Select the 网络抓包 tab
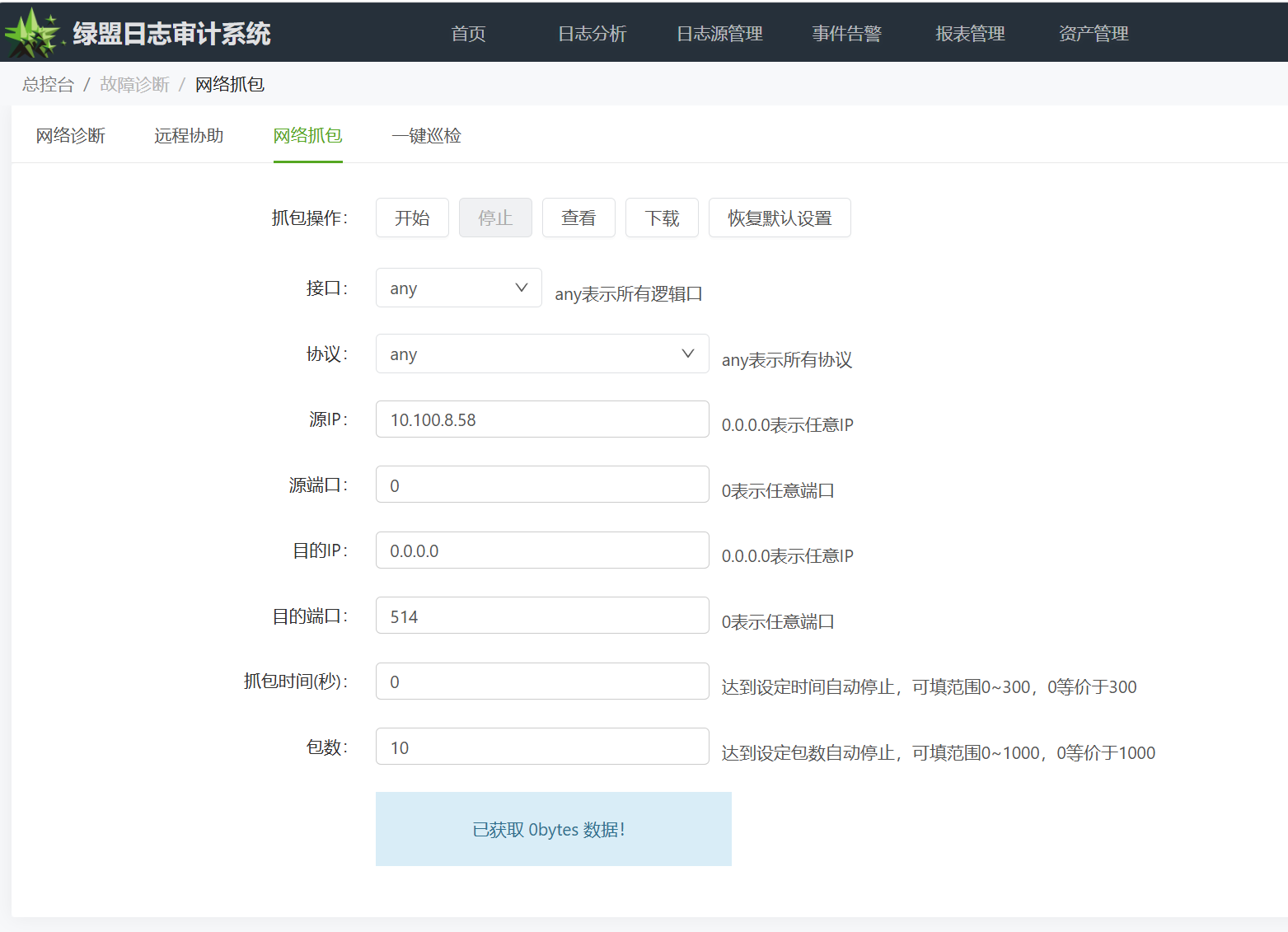Image resolution: width=1288 pixels, height=932 pixels. [307, 136]
